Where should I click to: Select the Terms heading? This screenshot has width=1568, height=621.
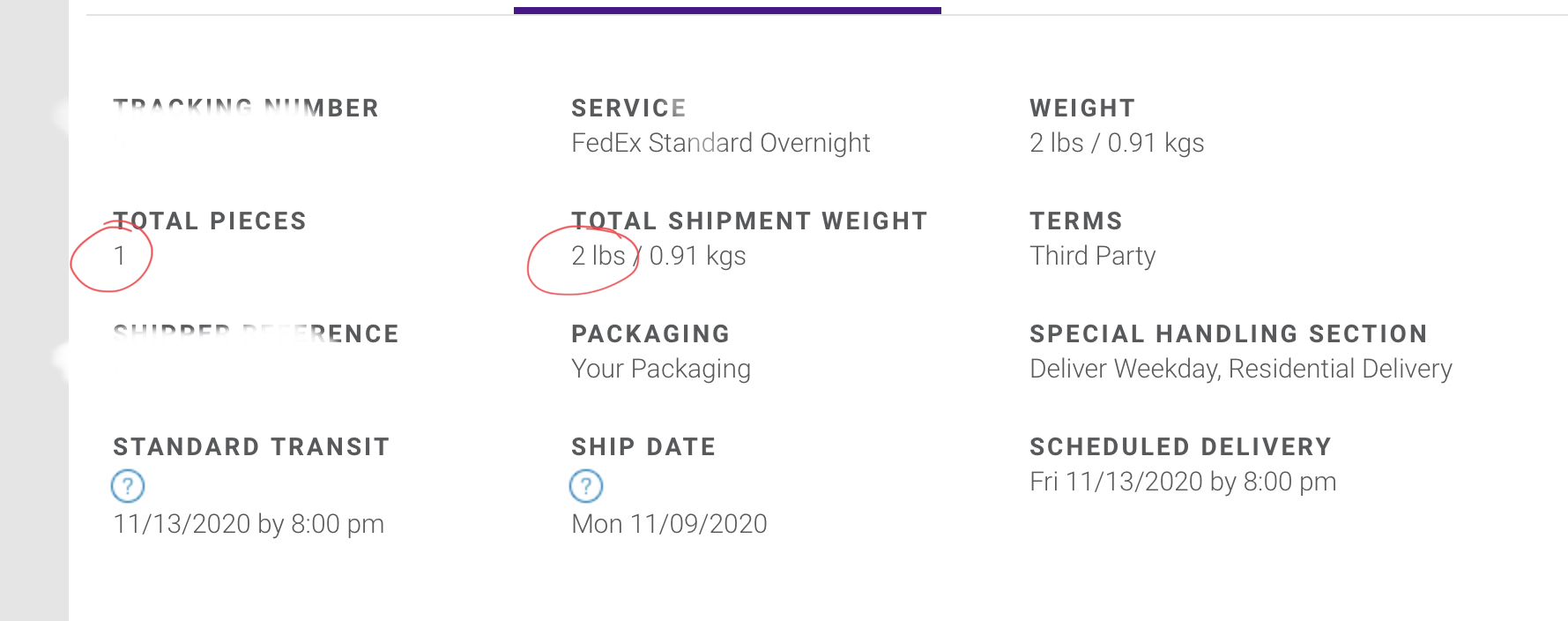[x=1075, y=221]
